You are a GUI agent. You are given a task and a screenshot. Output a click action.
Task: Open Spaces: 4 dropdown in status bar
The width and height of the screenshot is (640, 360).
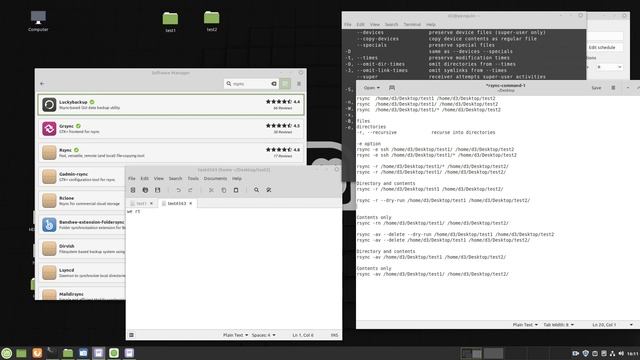point(264,335)
